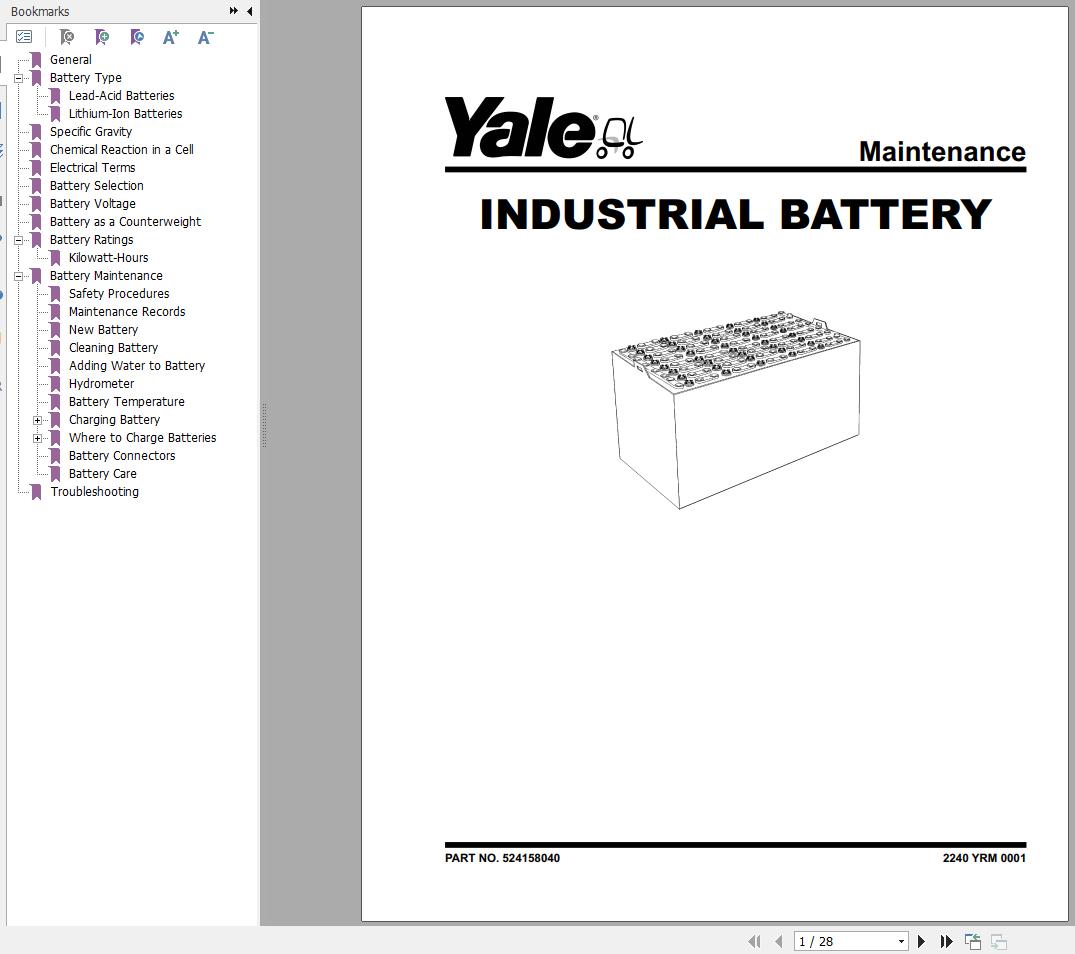The width and height of the screenshot is (1075, 954).
Task: Expand the Where to Charge Batteries node
Action: (x=38, y=438)
